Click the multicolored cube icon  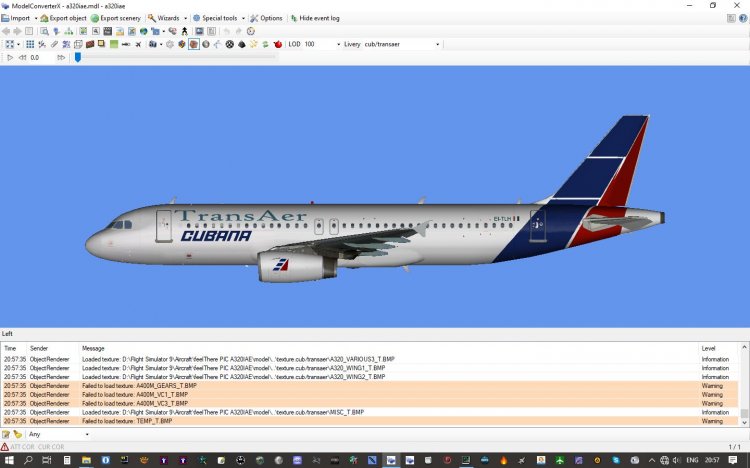tap(182, 44)
